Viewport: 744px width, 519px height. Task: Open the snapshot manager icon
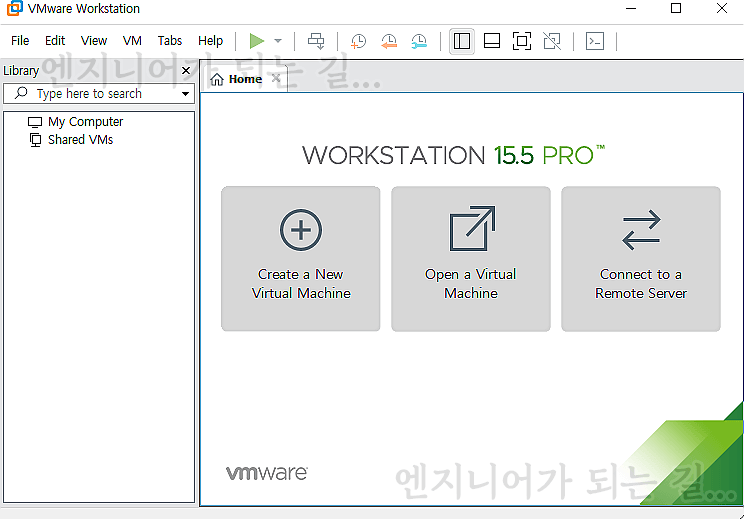point(419,41)
